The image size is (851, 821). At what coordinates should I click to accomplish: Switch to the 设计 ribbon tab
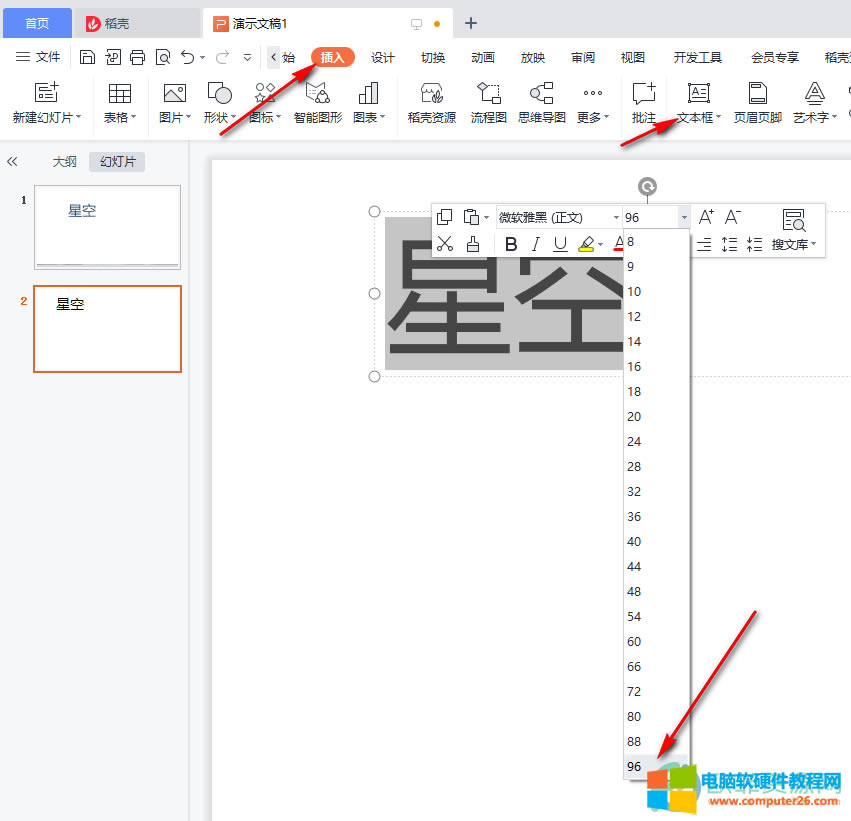click(x=382, y=57)
